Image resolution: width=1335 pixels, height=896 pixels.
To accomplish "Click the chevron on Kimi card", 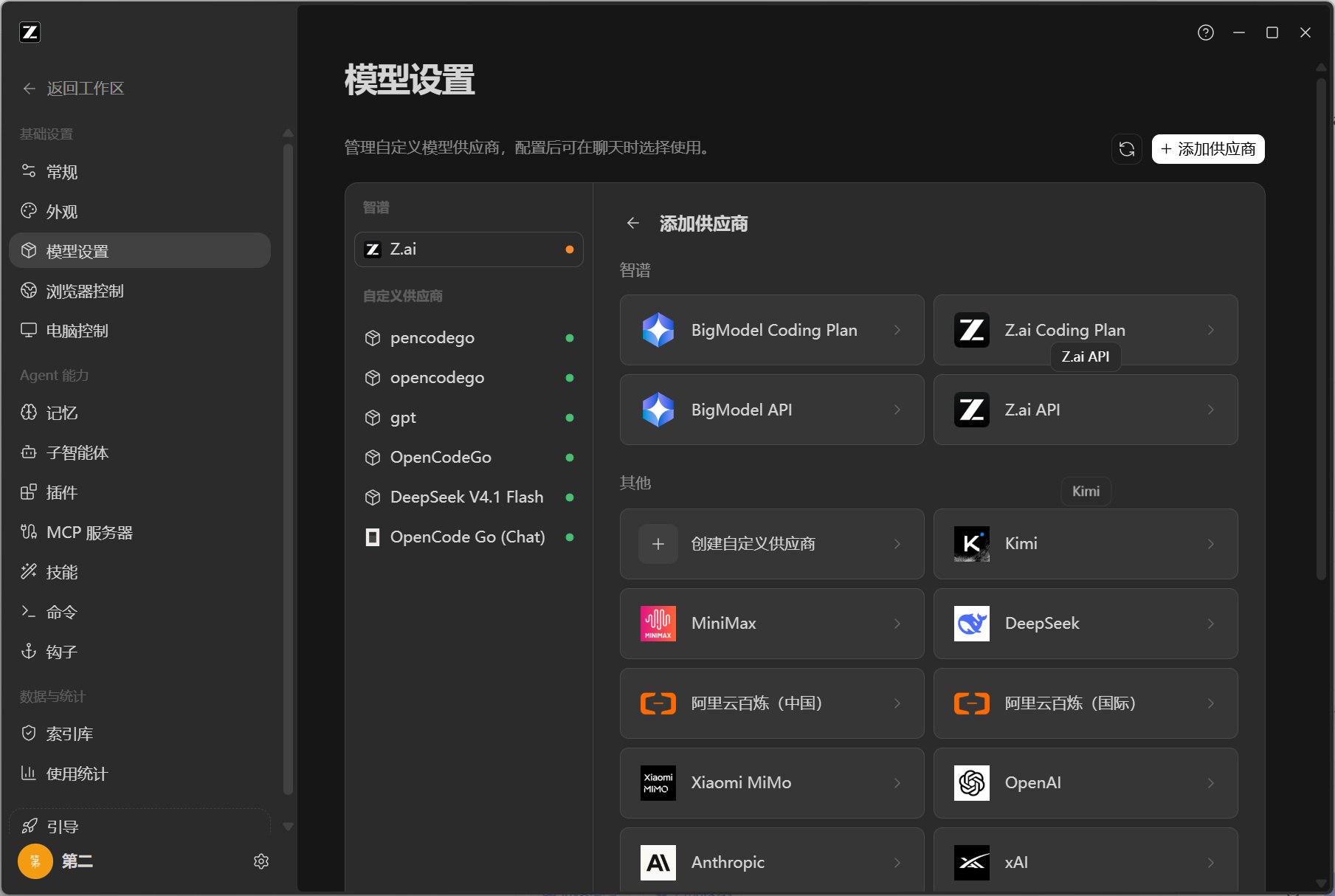I will [1211, 544].
